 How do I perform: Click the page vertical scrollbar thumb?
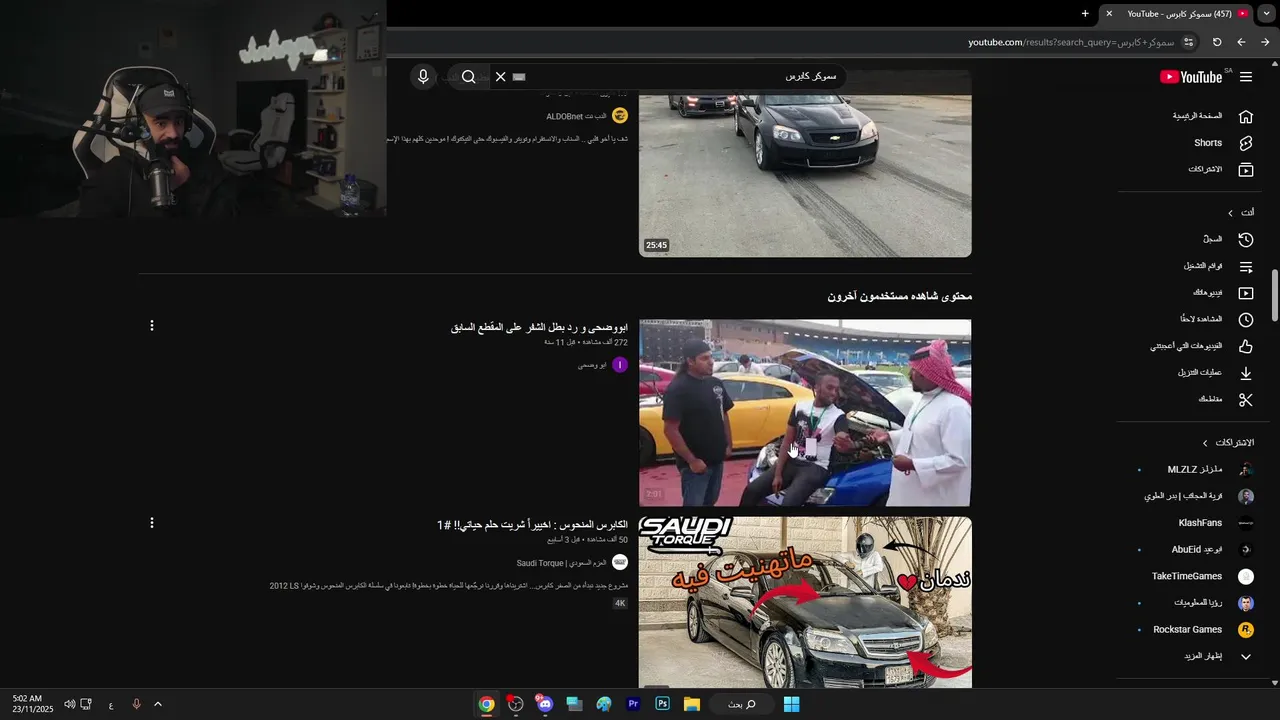tap(1275, 295)
